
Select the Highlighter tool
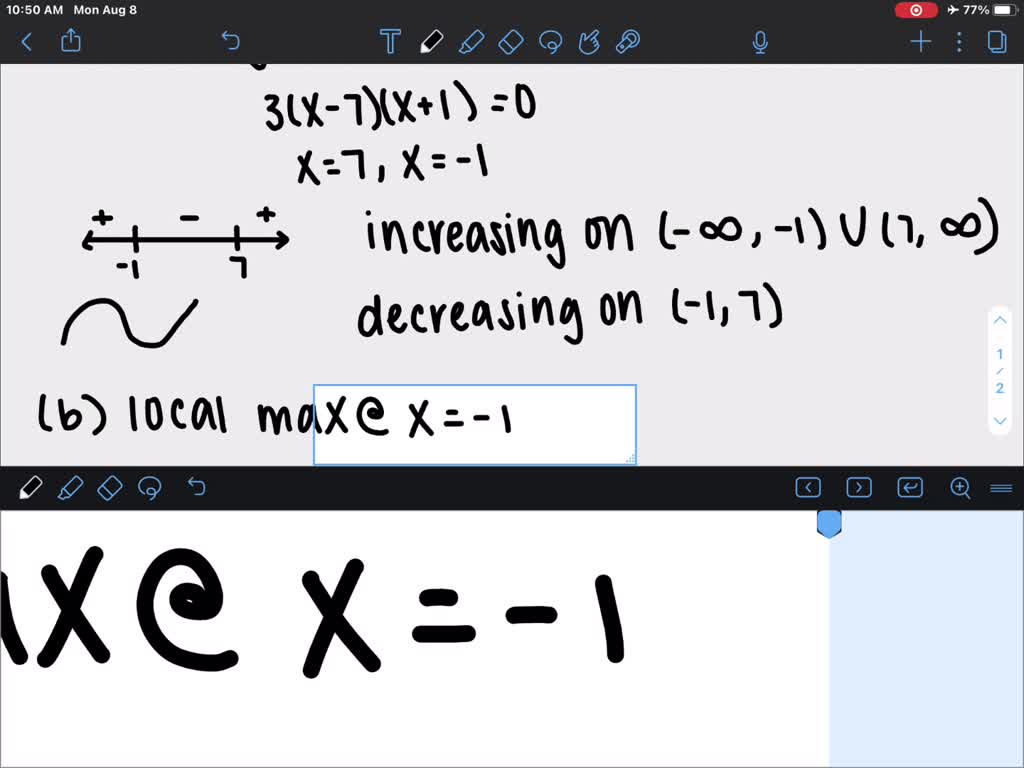[472, 42]
